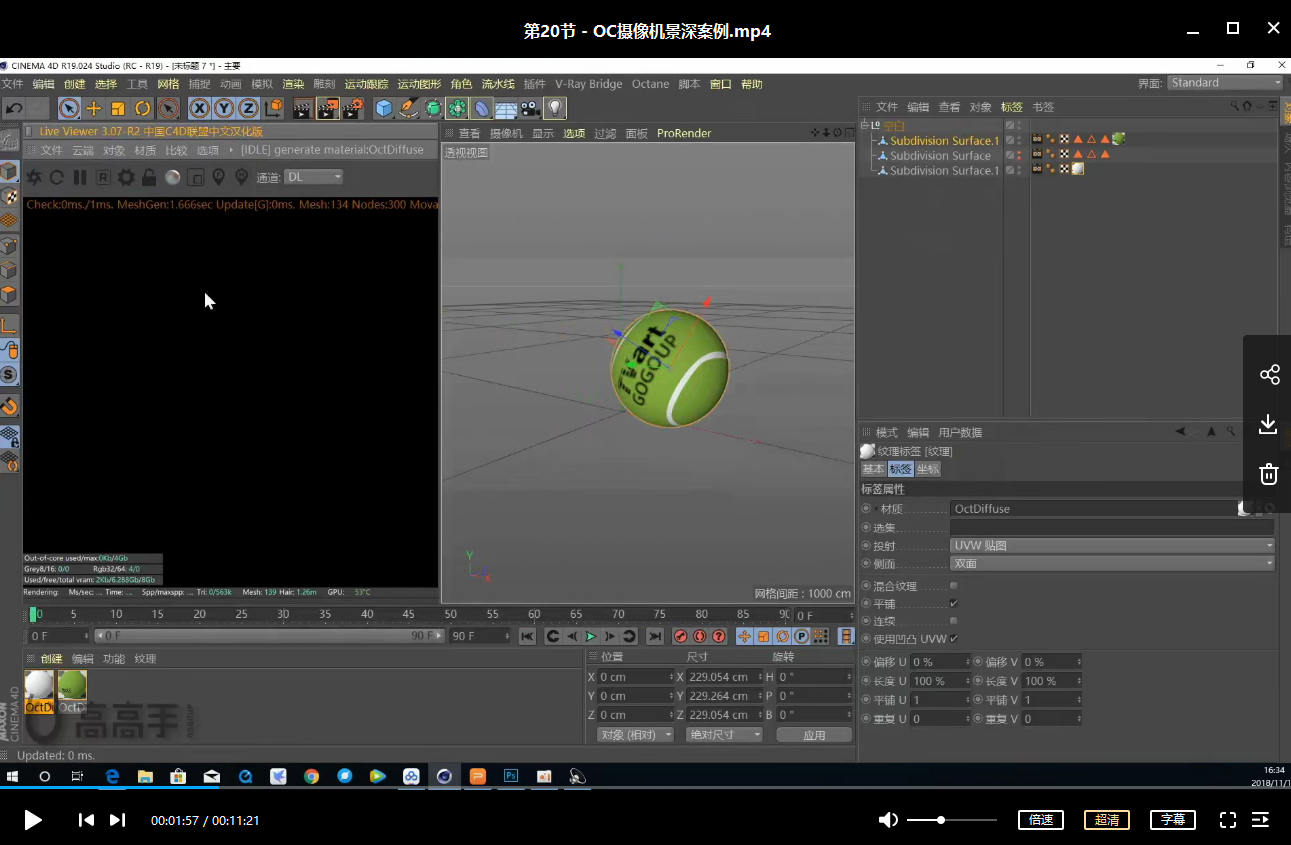
Task: Switch to the 坐标 tab in attributes
Action: (927, 469)
